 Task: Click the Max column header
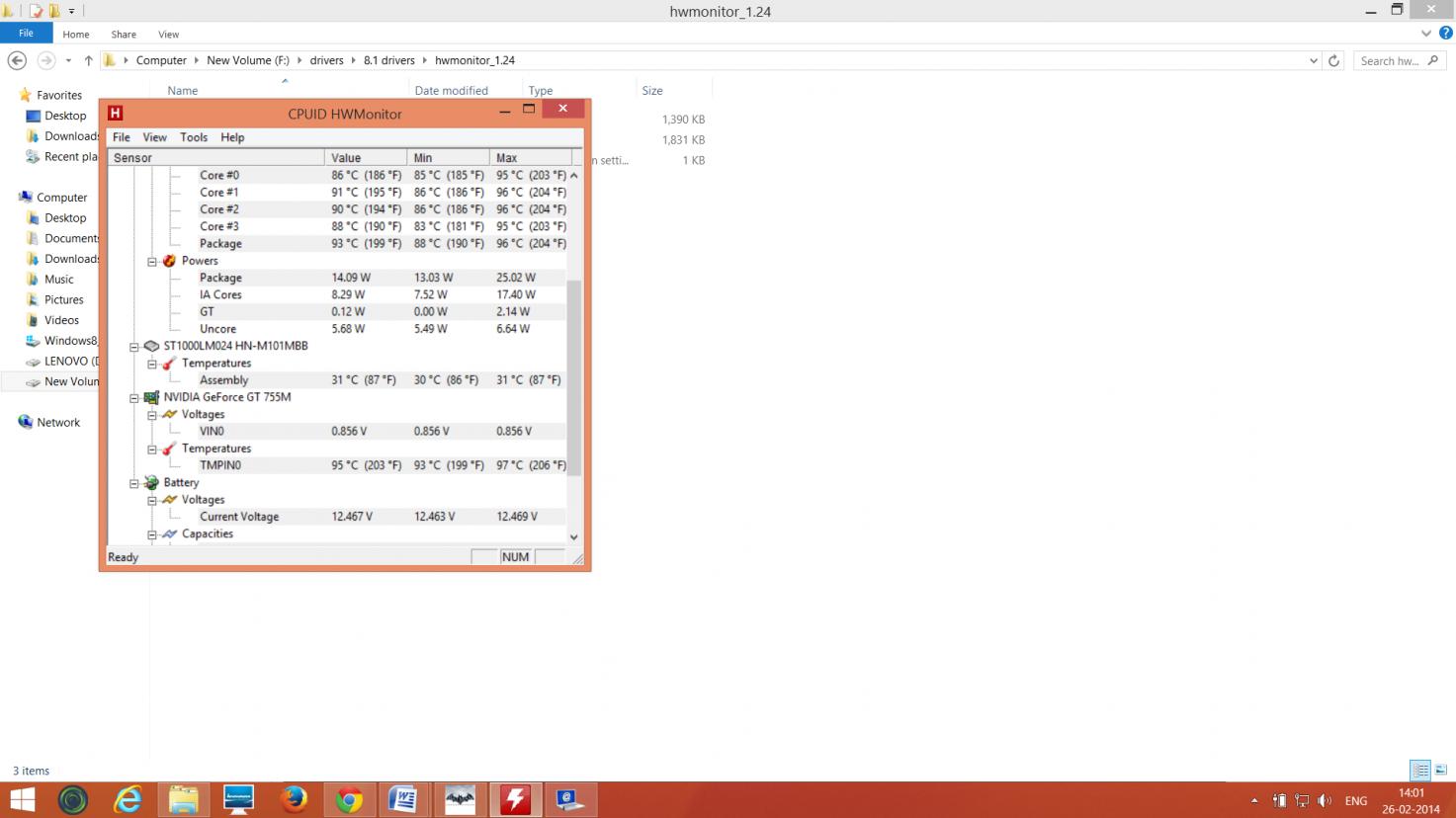(530, 158)
